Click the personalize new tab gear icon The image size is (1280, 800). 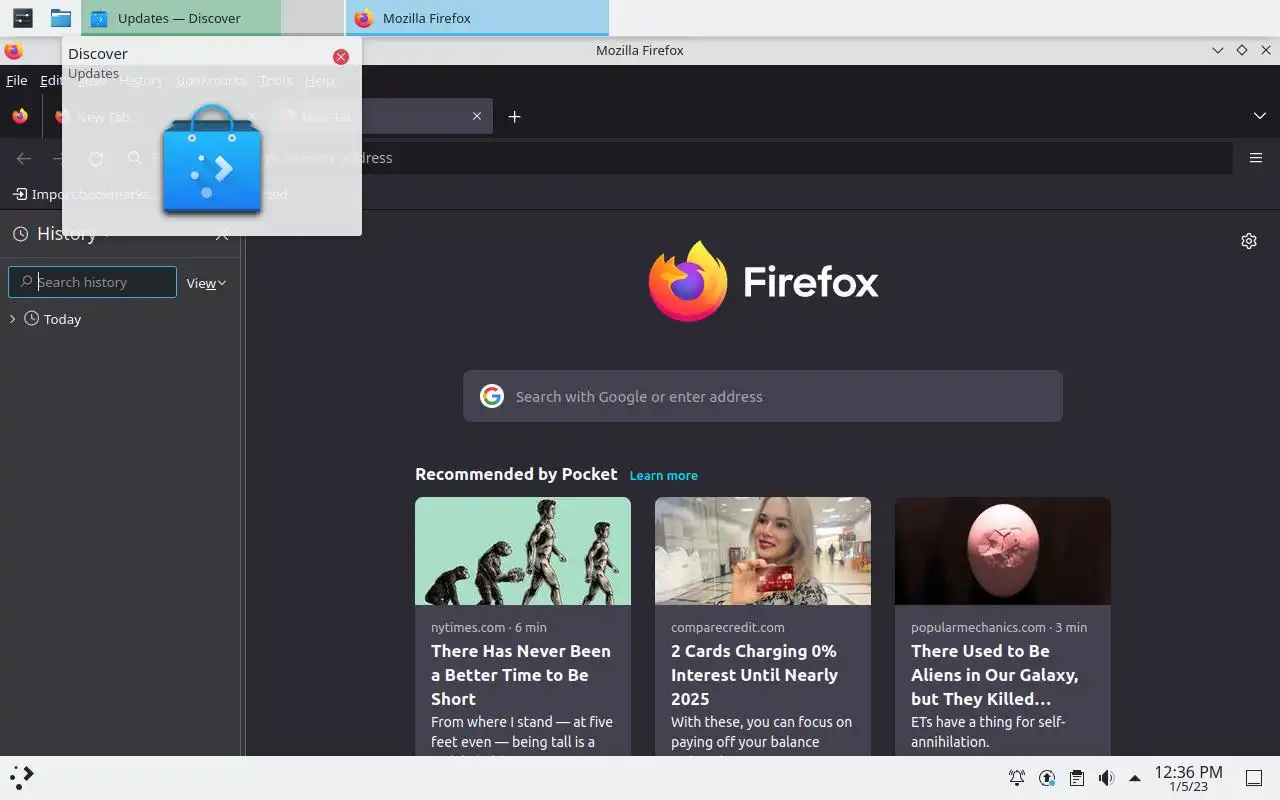[1249, 241]
